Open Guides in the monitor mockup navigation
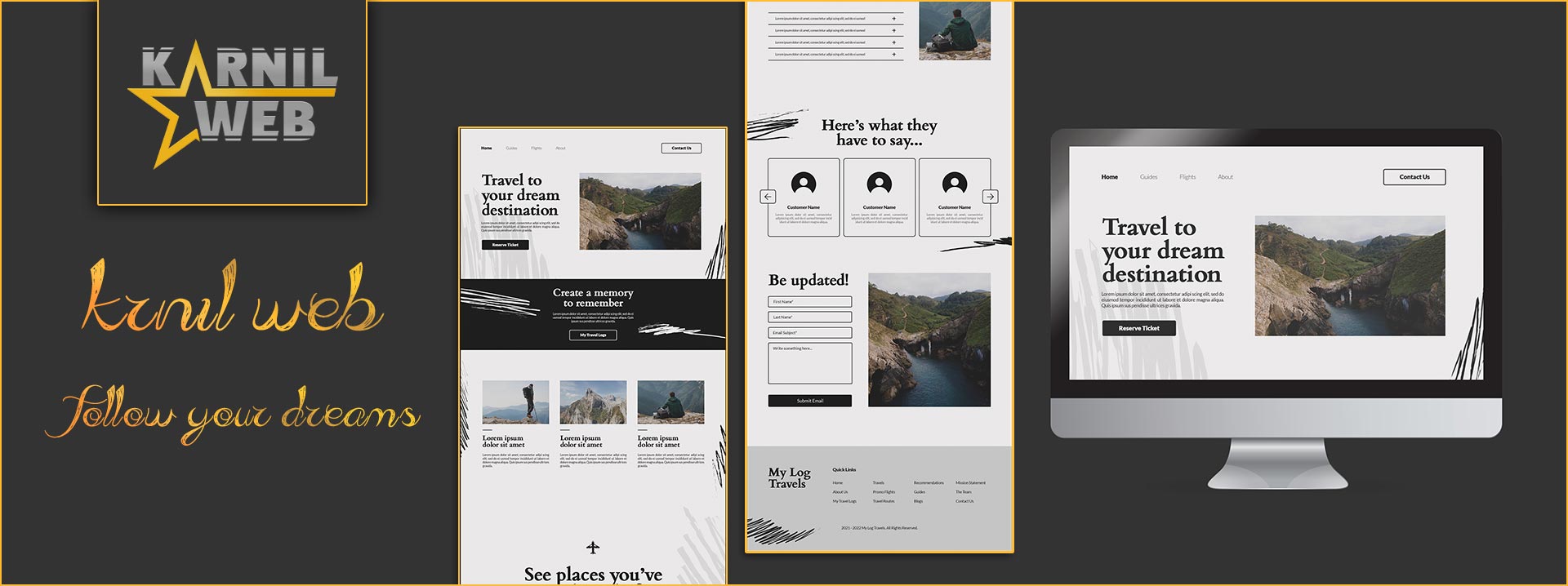The width and height of the screenshot is (1568, 586). click(1148, 177)
